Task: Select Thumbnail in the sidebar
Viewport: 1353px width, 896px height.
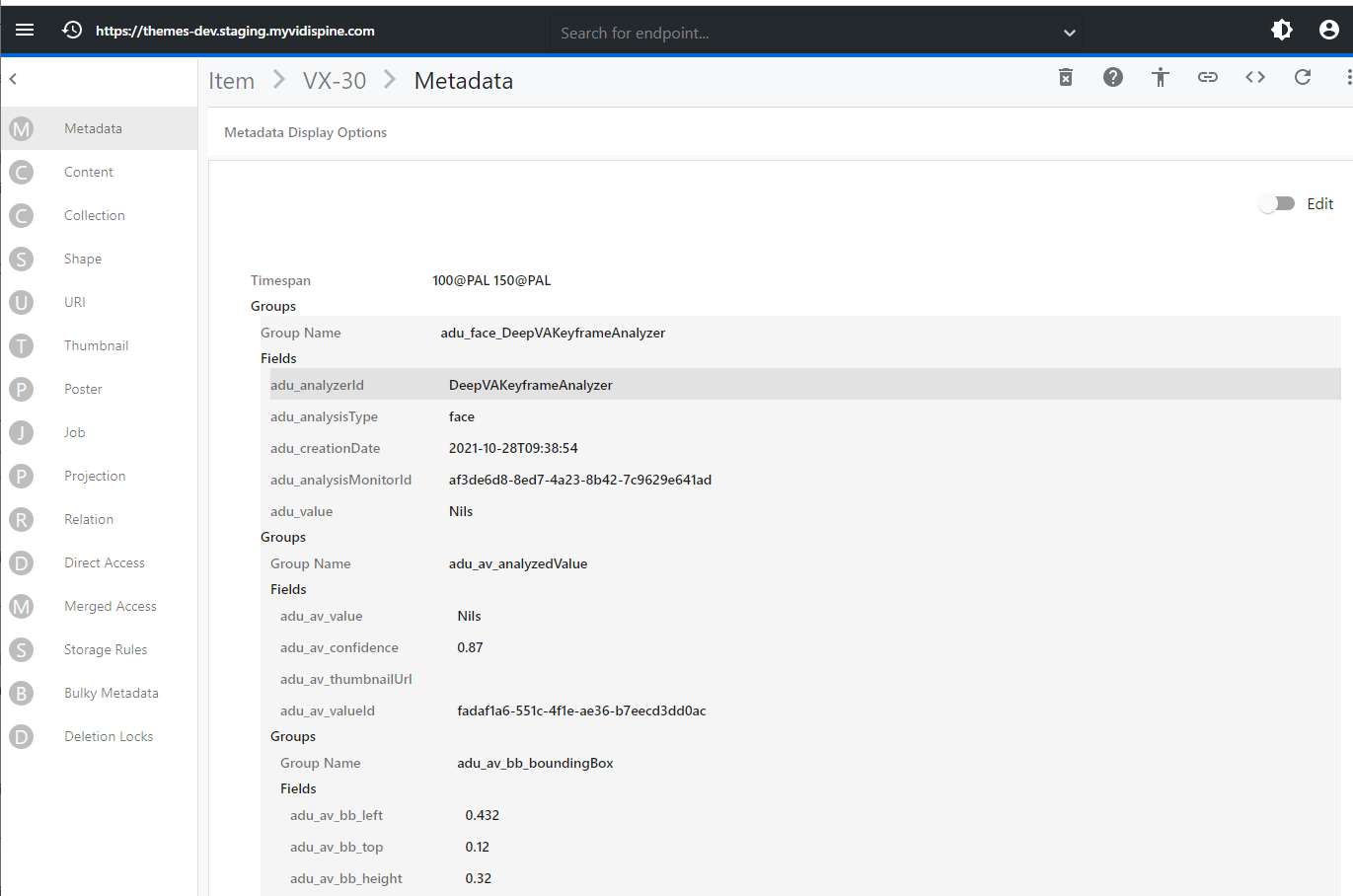Action: [97, 345]
